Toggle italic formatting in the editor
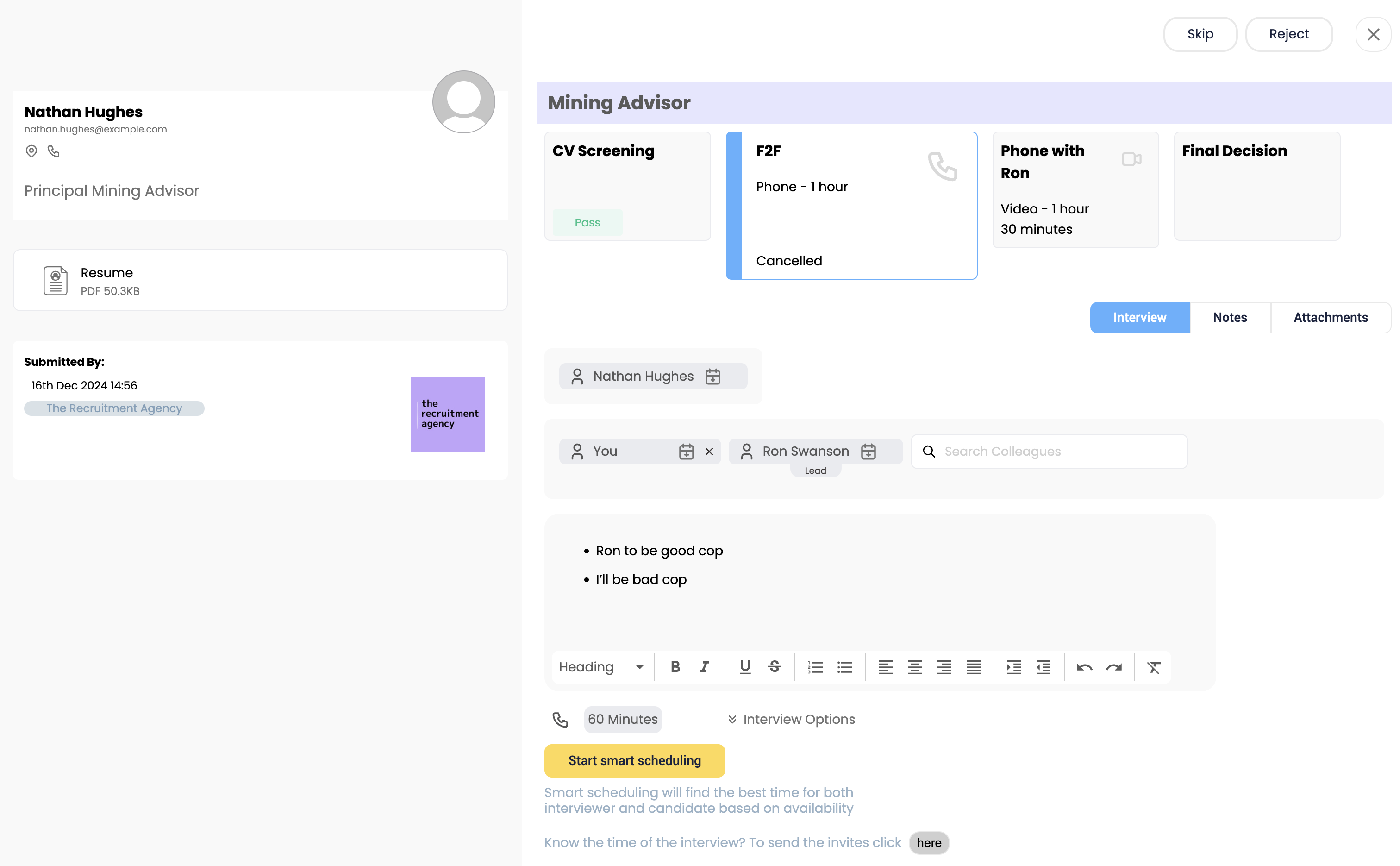 [x=704, y=667]
